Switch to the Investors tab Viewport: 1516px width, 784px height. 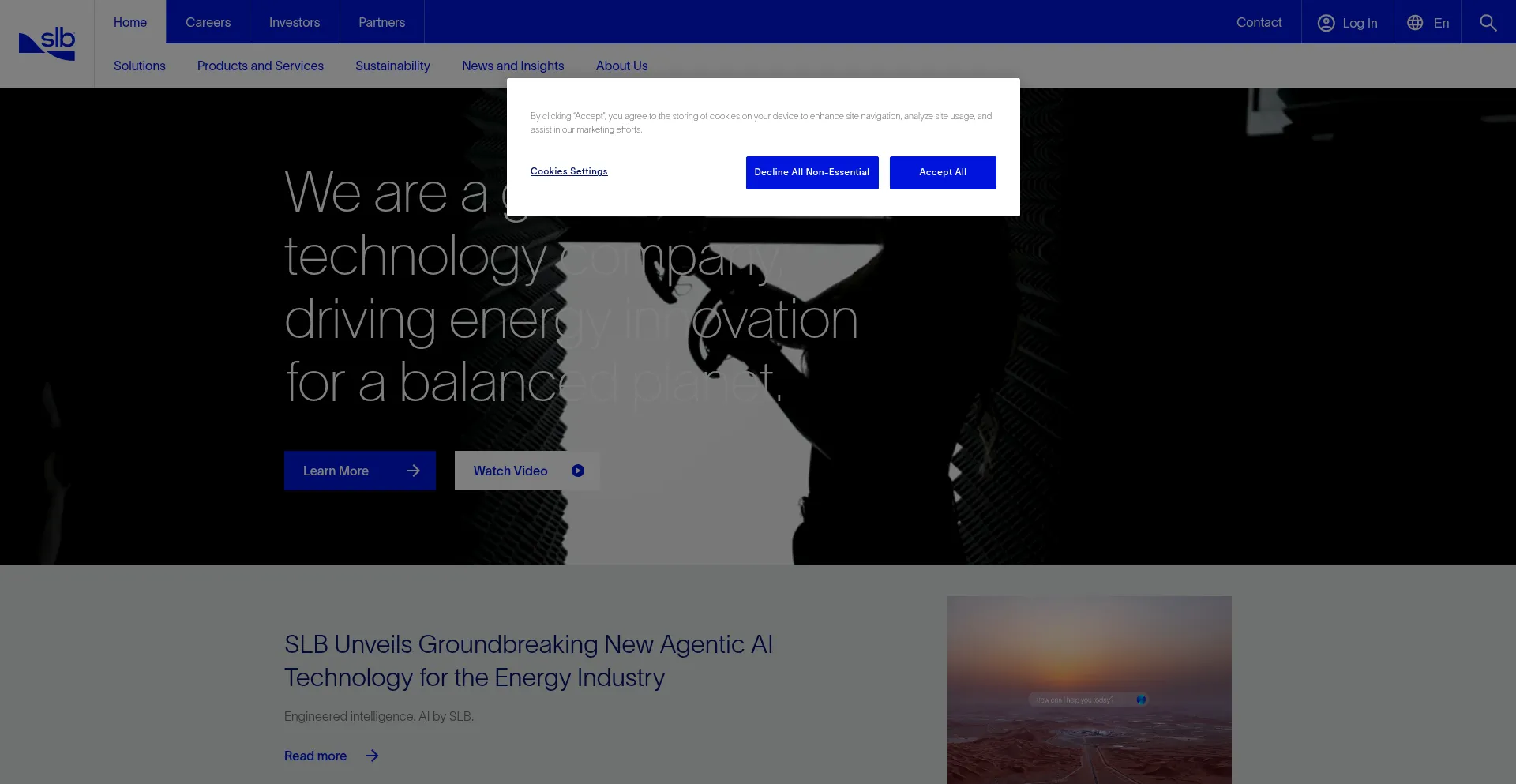tap(295, 22)
